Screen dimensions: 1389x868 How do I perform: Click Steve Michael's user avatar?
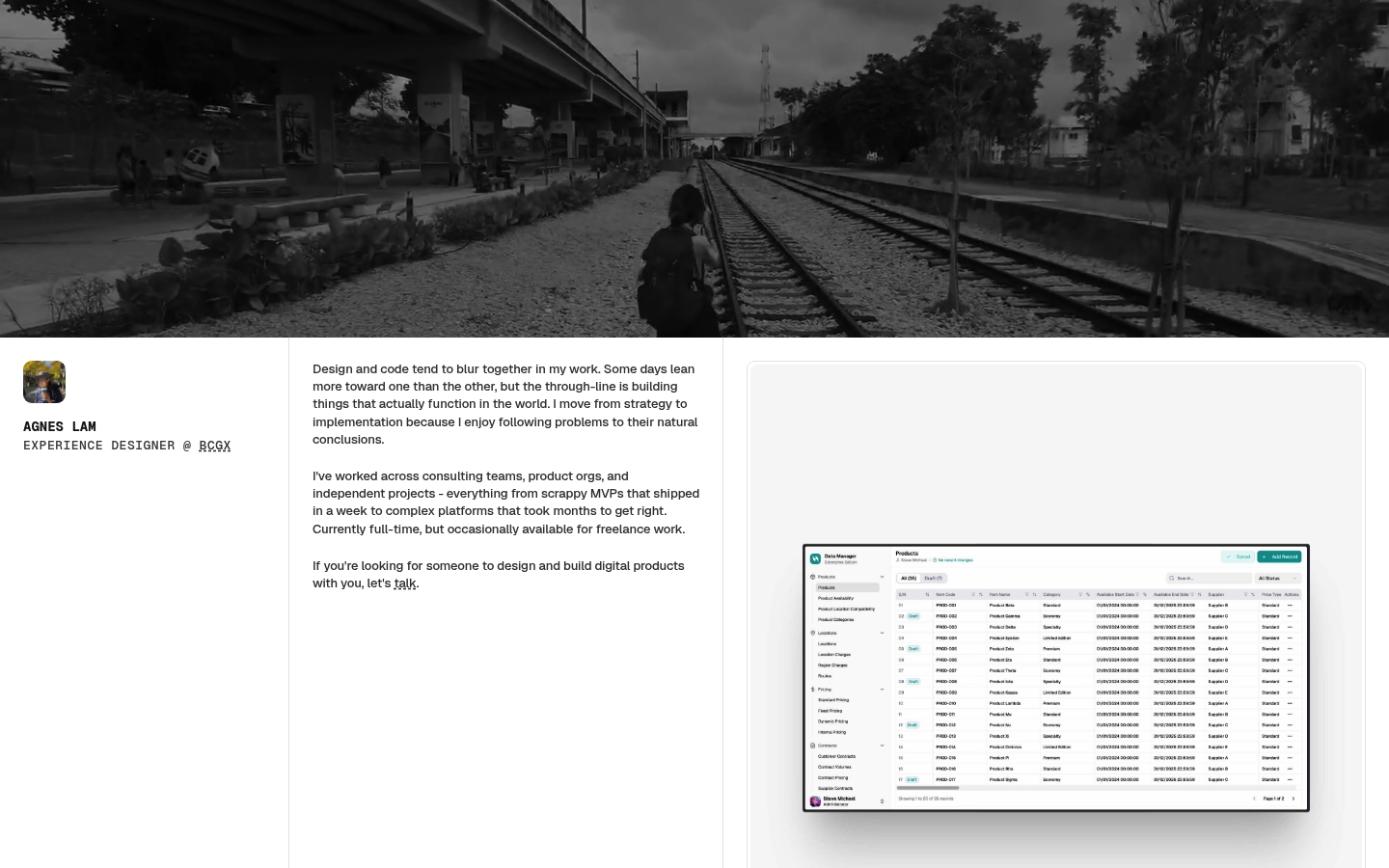coord(815,800)
